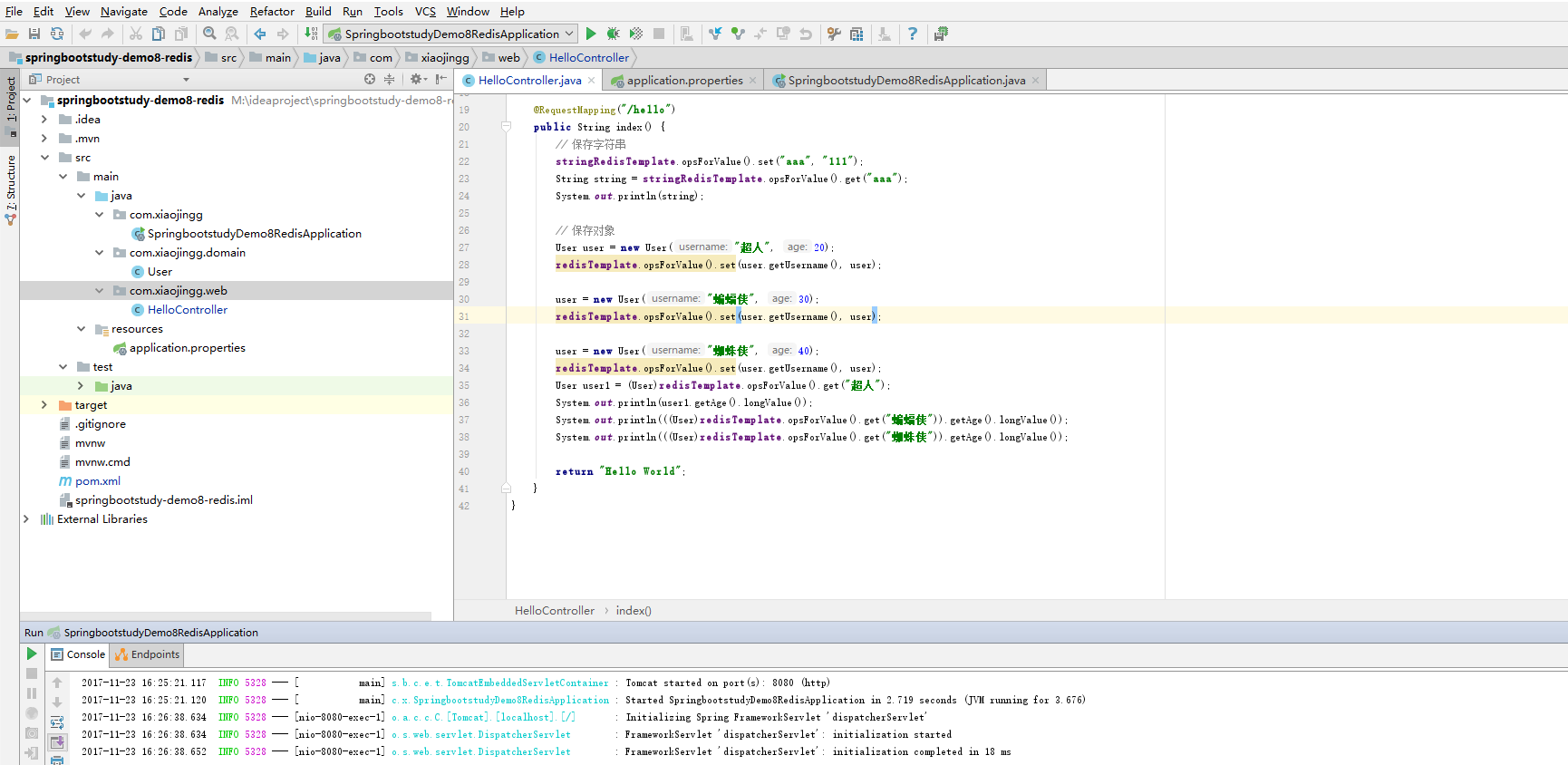Click the Find magnifier icon

pos(209,34)
